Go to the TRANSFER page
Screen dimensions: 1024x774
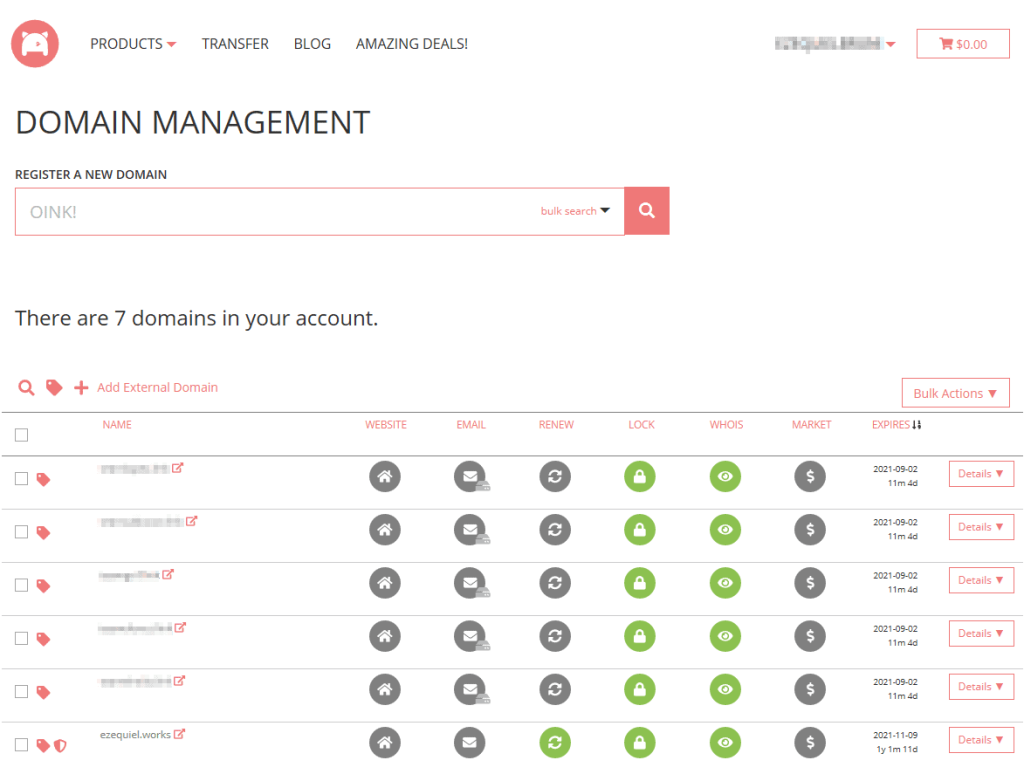[235, 44]
